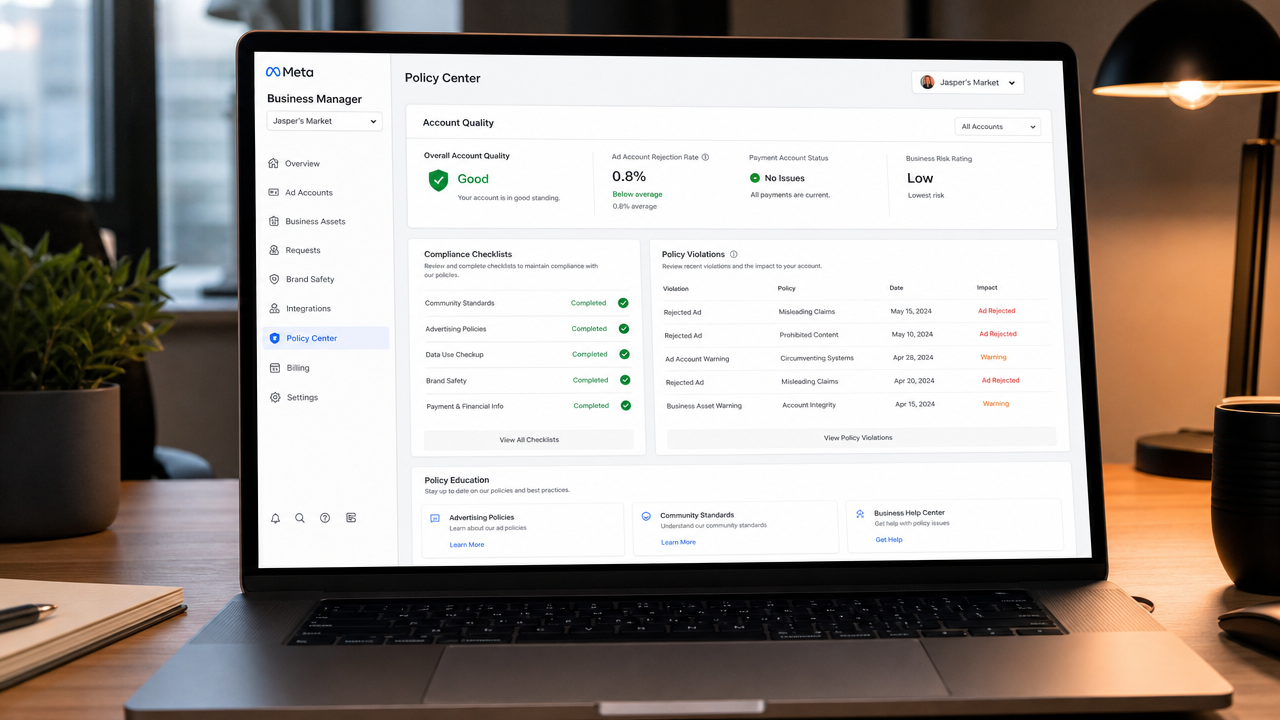Viewport: 1280px width, 720px height.
Task: Click the May 15, 2024 date cell
Action: [911, 311]
